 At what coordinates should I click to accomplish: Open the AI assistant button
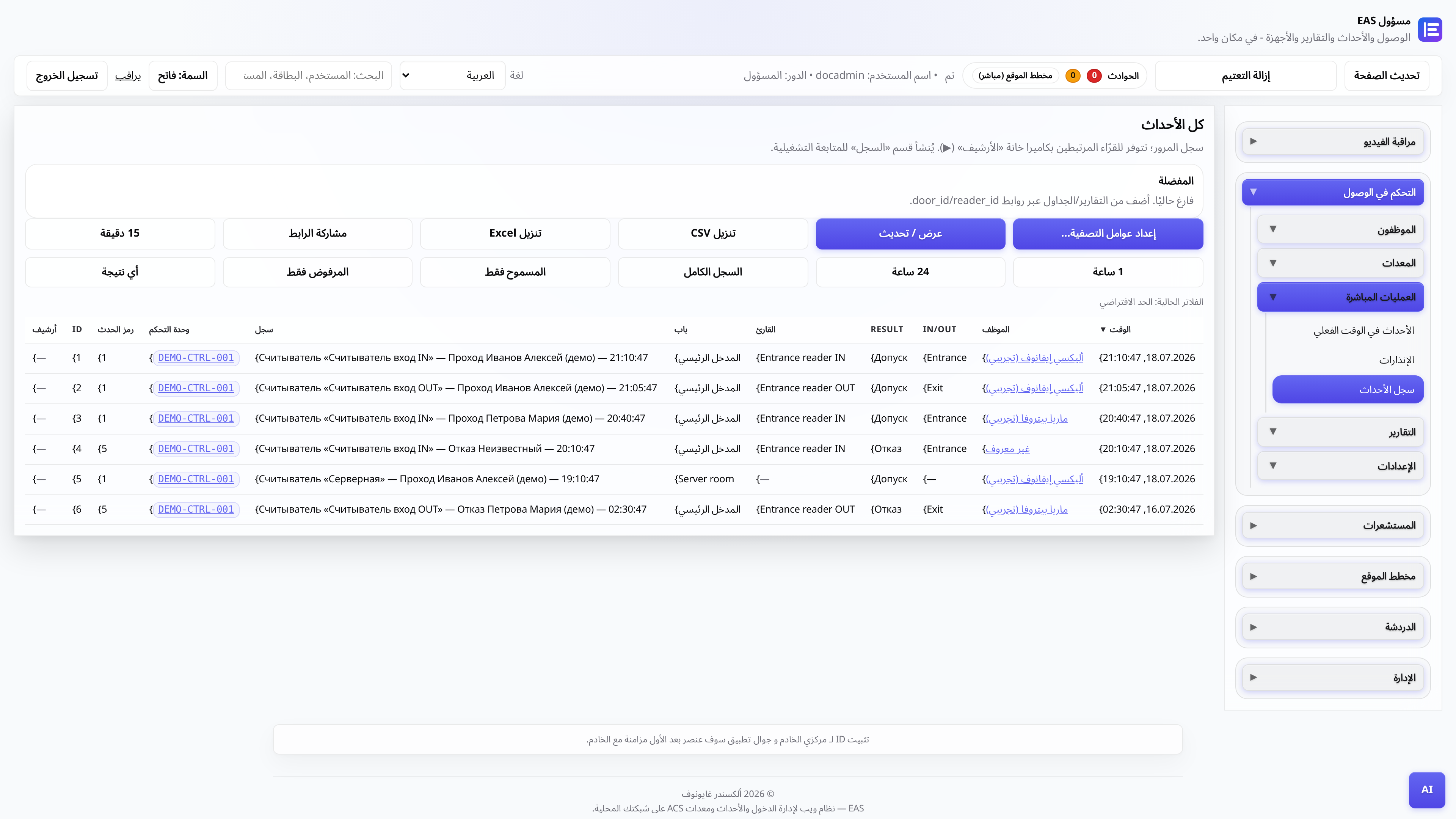pyautogui.click(x=1426, y=789)
